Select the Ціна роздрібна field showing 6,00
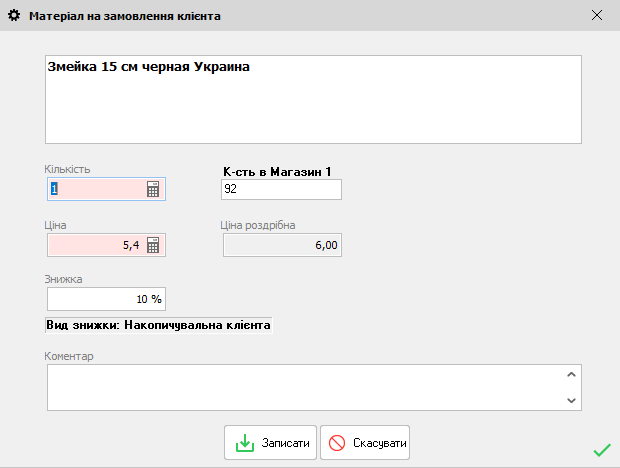The image size is (620, 468). coord(281,245)
